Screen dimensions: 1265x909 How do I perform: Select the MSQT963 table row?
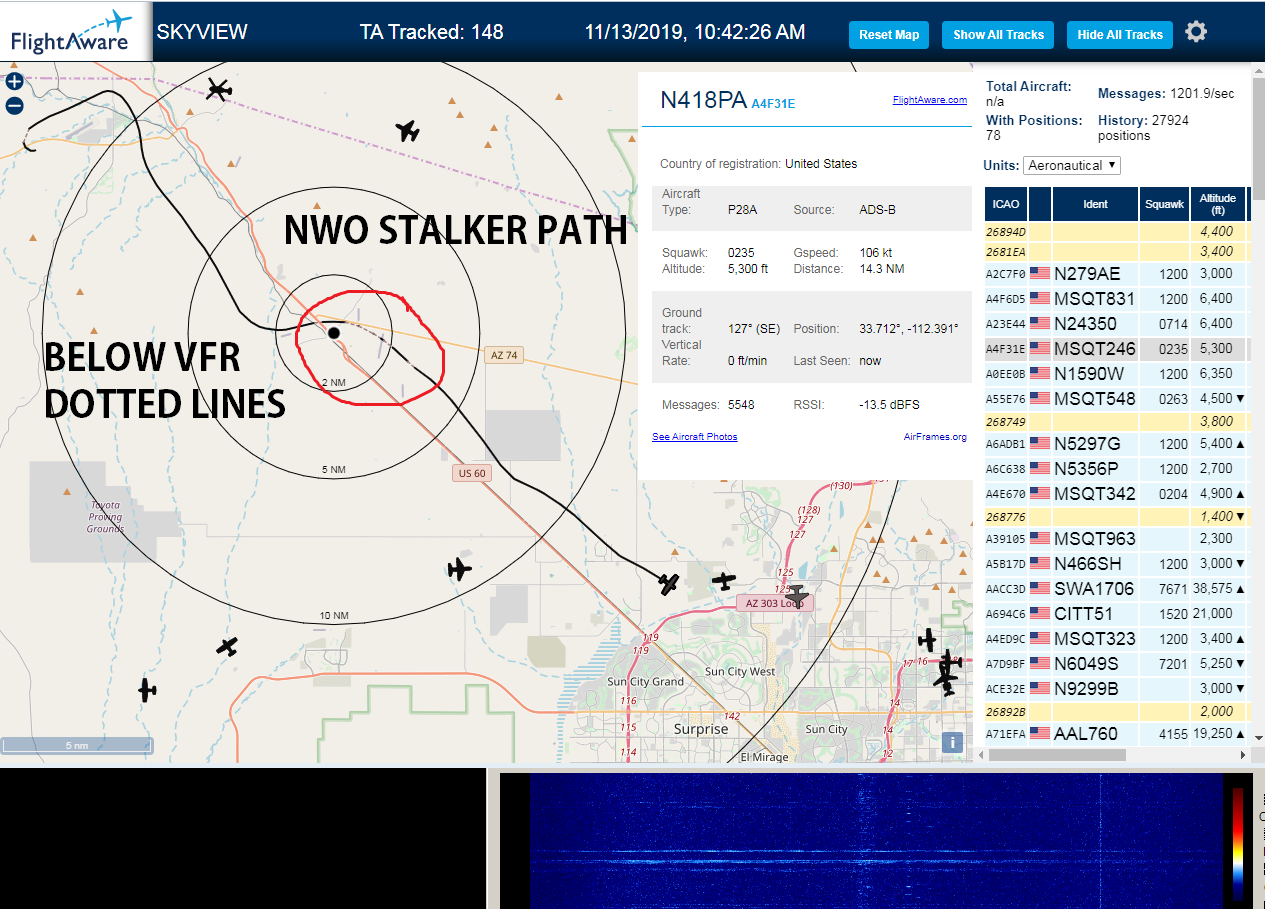tap(1115, 539)
